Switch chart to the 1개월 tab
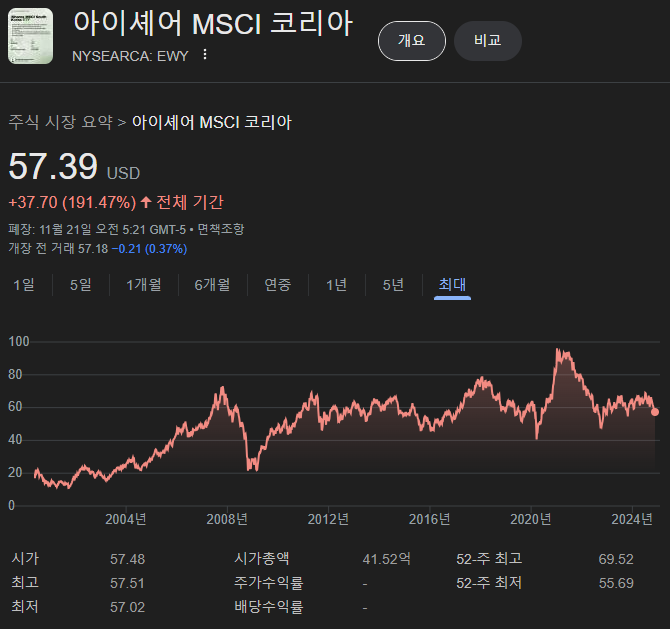The width and height of the screenshot is (670, 629). coord(144,285)
